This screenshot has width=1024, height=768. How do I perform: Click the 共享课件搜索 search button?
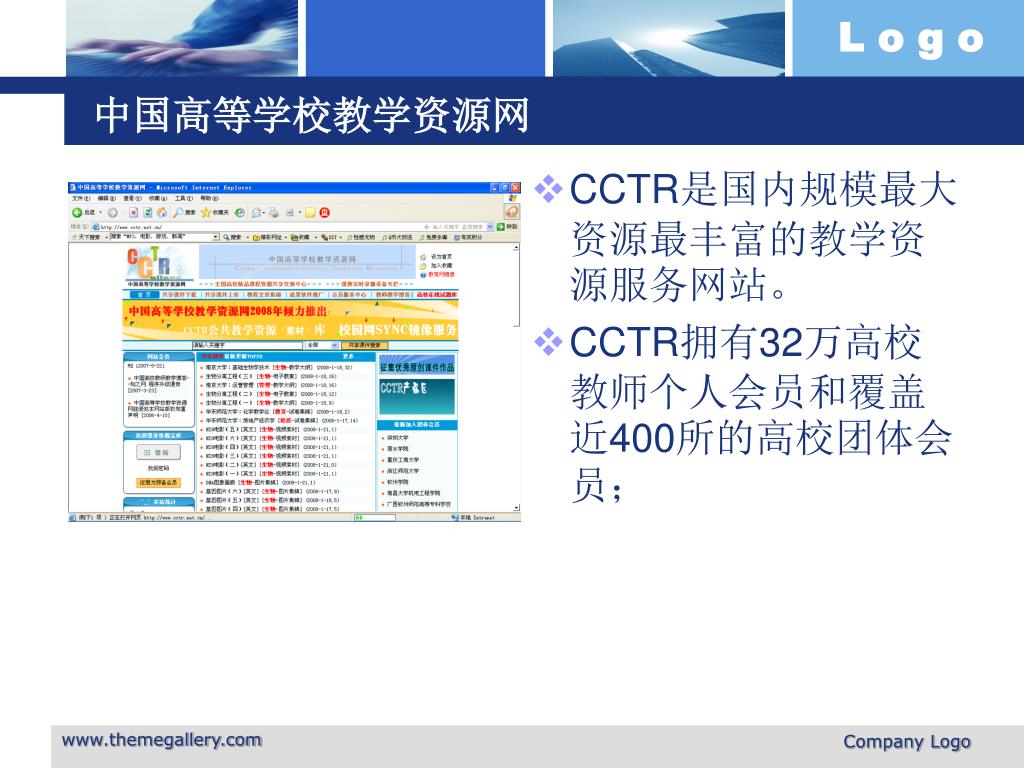364,345
